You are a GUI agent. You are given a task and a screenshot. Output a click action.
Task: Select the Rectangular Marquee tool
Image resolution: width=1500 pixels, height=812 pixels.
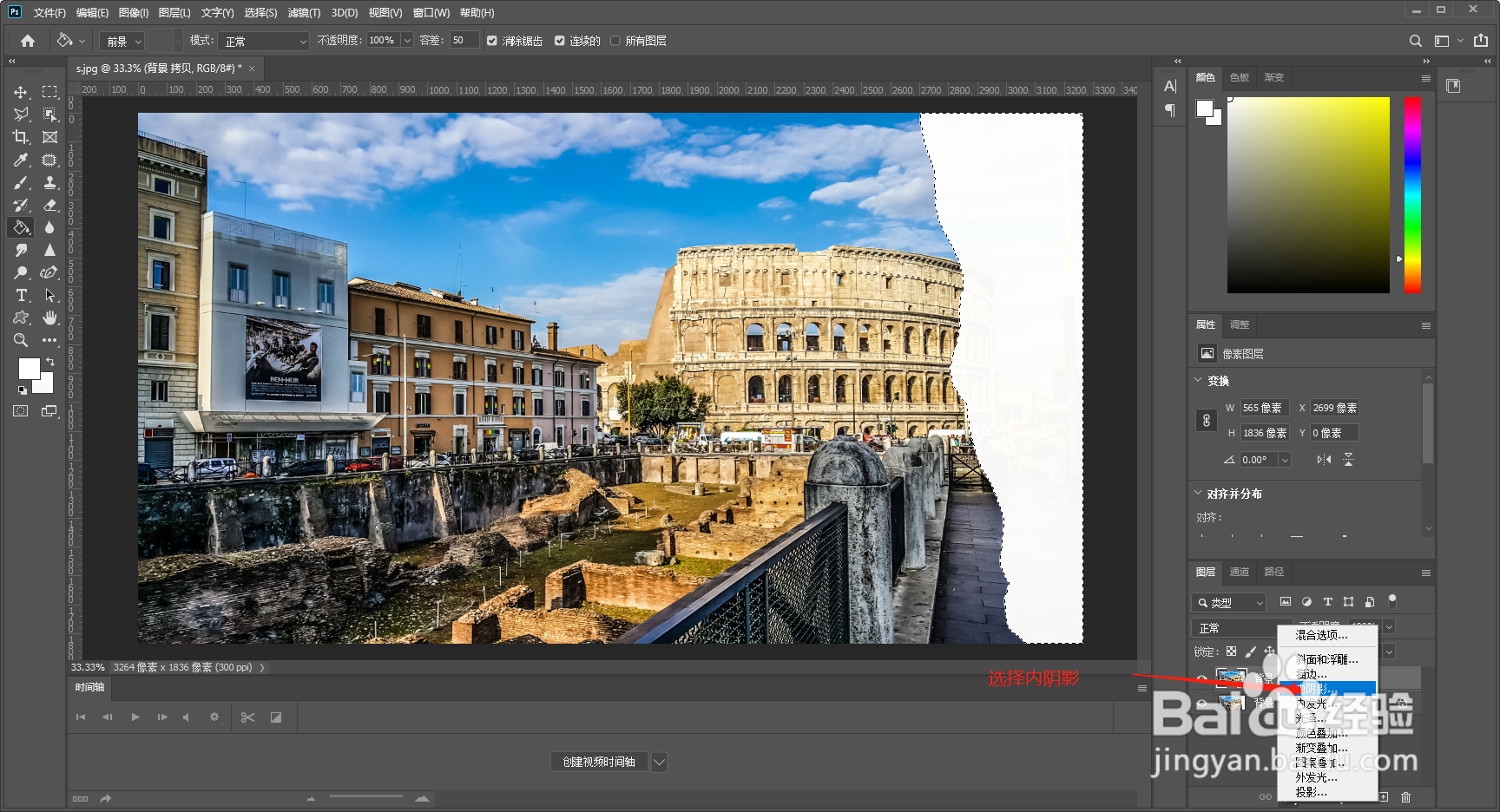(x=49, y=92)
